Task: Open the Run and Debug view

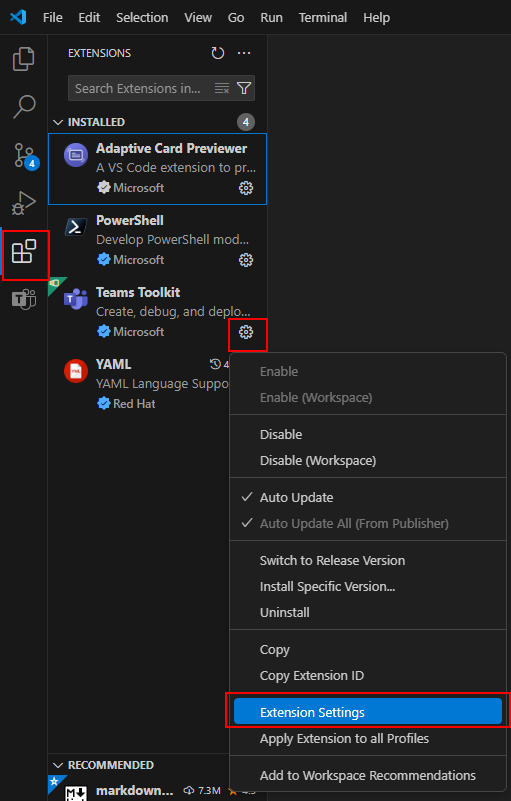Action: pyautogui.click(x=24, y=203)
